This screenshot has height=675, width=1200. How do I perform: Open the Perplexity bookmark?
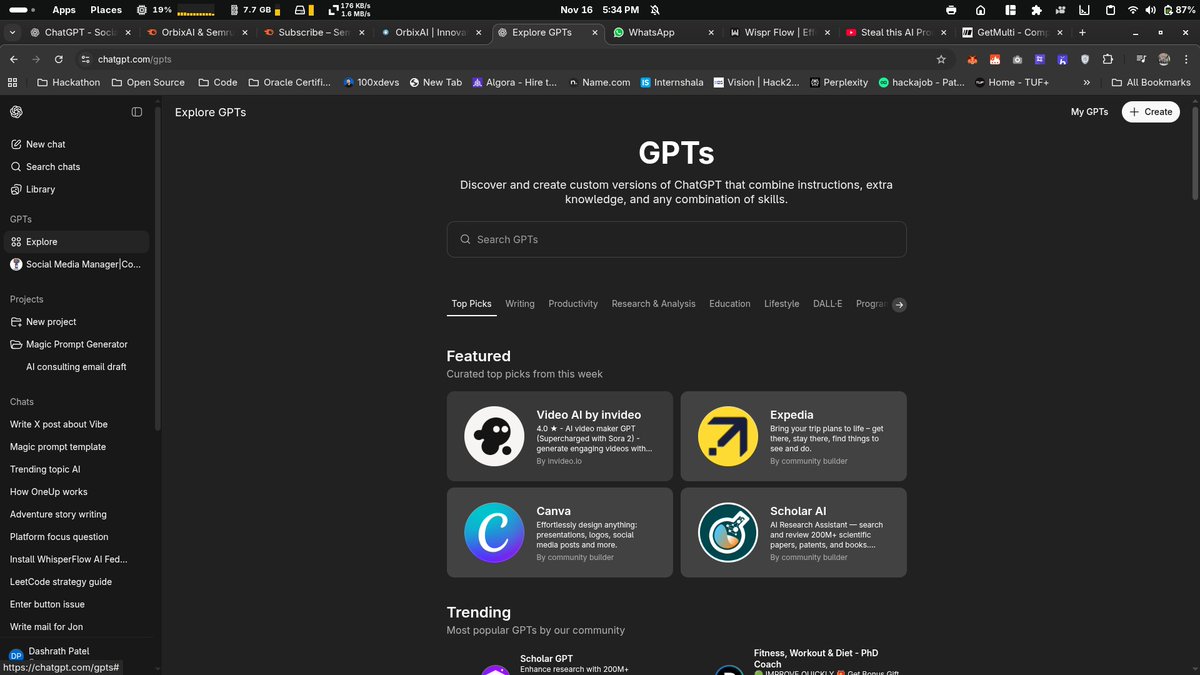pyautogui.click(x=838, y=82)
